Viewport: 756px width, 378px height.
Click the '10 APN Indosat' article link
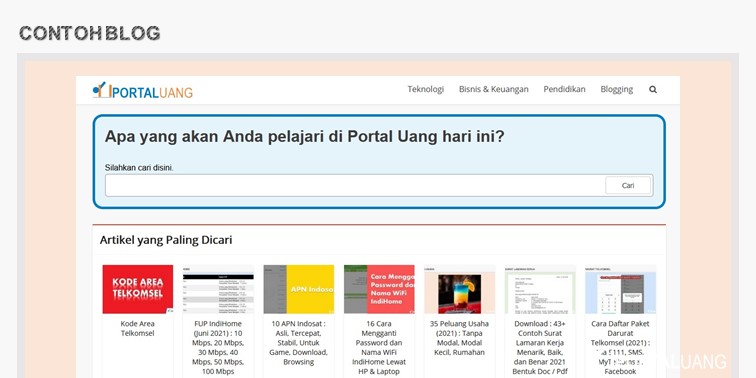tap(298, 343)
